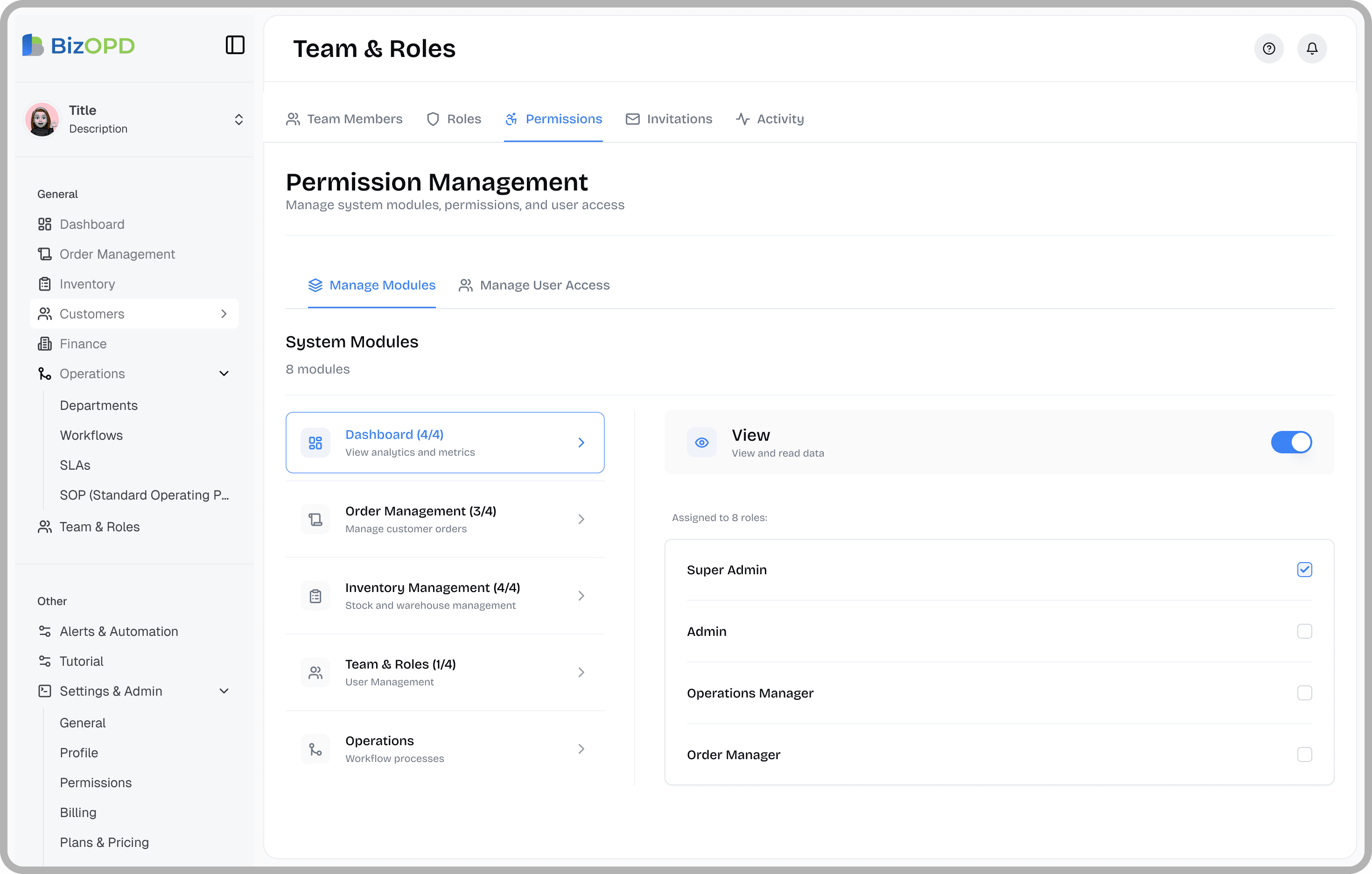The width and height of the screenshot is (1372, 874).
Task: Go to Inventory in sidebar
Action: click(x=134, y=284)
